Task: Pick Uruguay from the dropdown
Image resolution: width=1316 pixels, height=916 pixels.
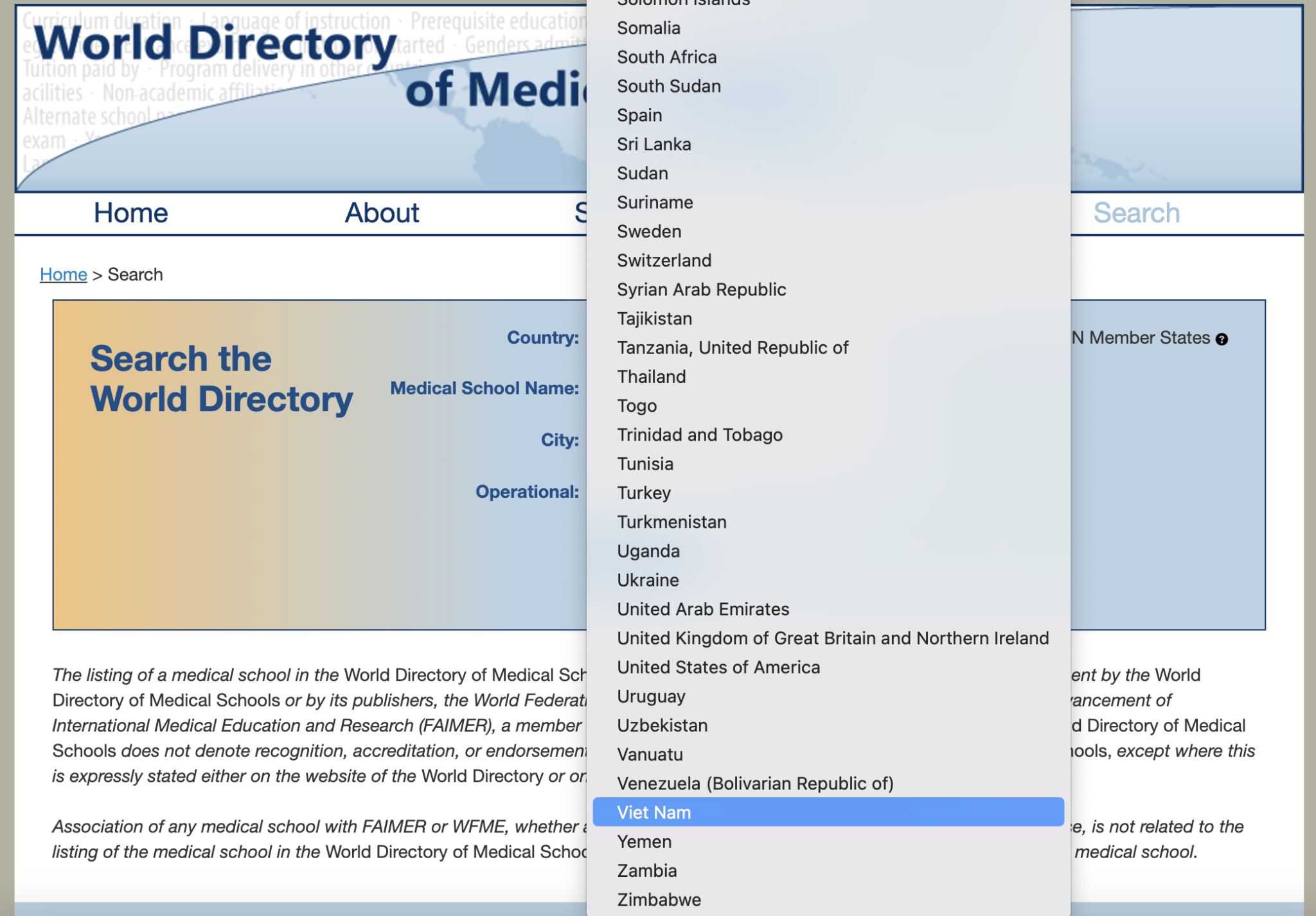Action: click(828, 696)
